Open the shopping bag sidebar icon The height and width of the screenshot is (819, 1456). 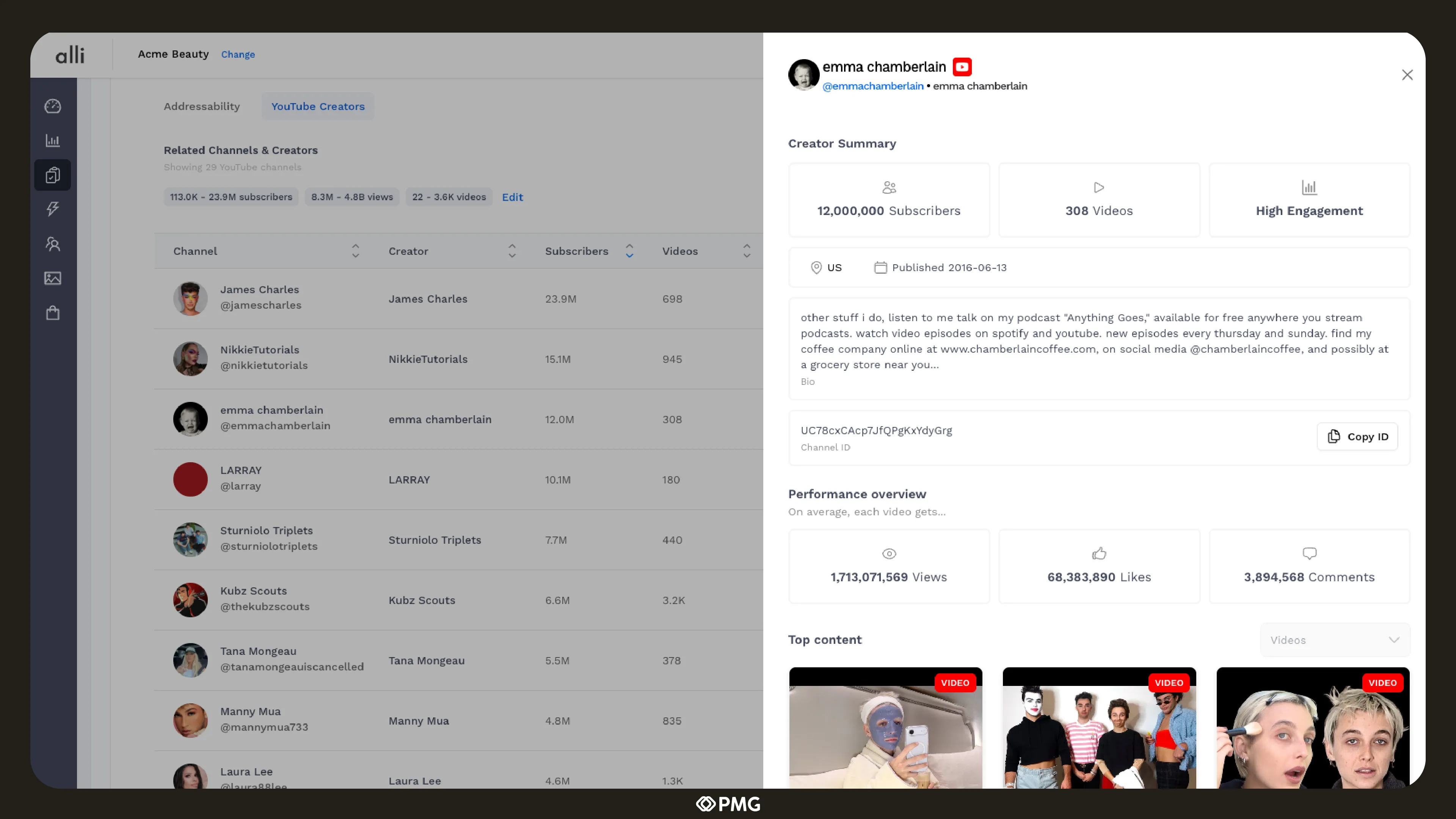pyautogui.click(x=53, y=312)
